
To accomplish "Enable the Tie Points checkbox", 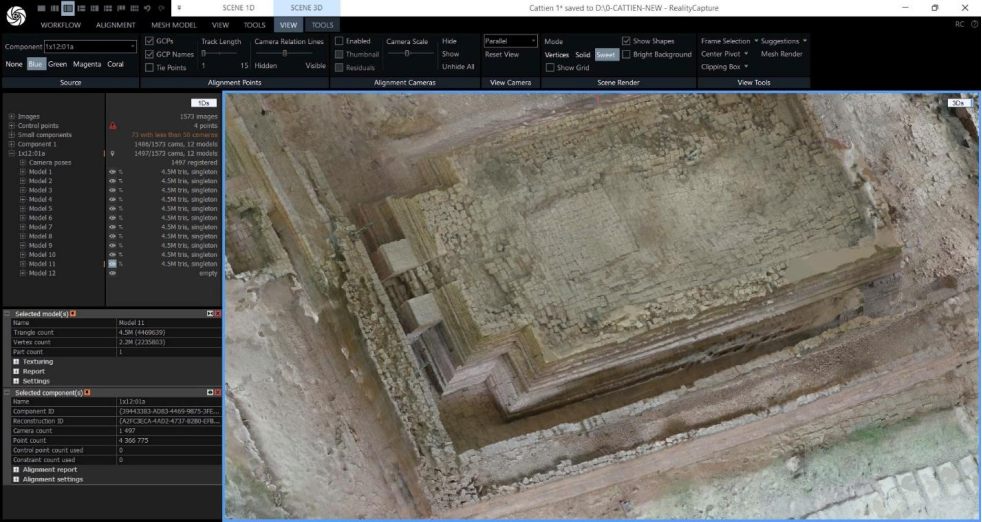I will click(x=149, y=67).
